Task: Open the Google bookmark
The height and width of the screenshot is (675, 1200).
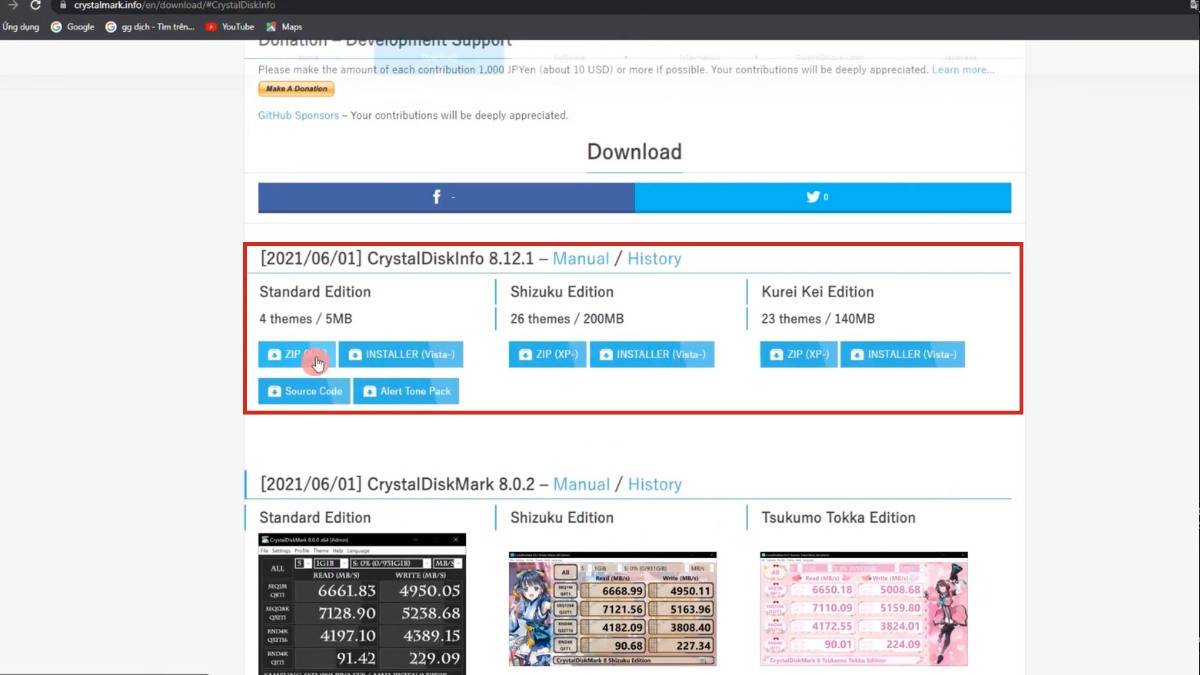Action: pos(72,27)
